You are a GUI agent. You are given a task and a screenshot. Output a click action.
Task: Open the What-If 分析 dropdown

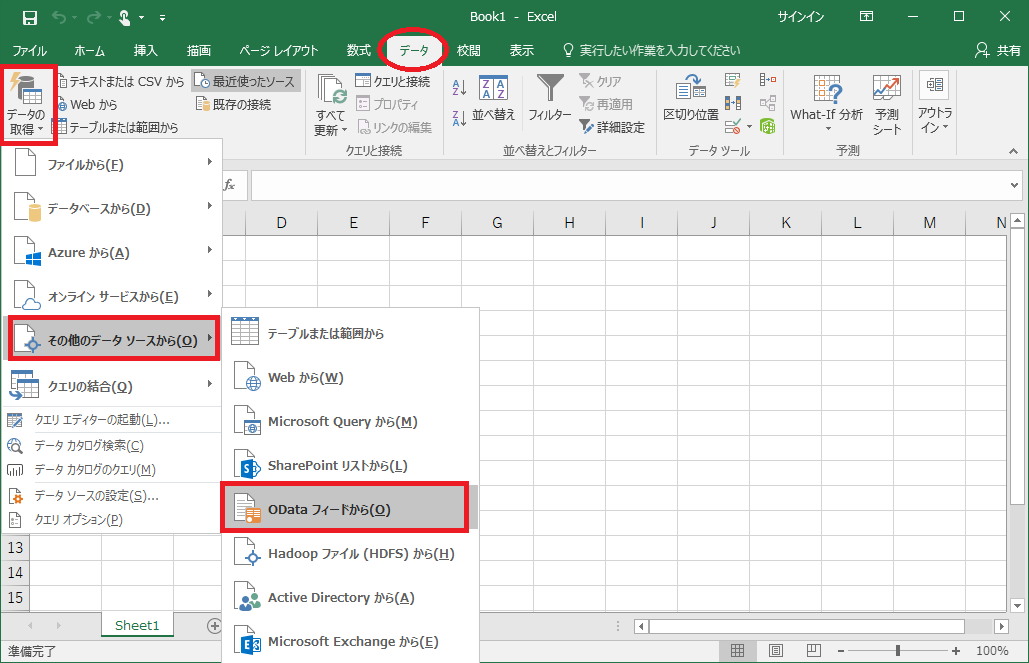coord(826,104)
